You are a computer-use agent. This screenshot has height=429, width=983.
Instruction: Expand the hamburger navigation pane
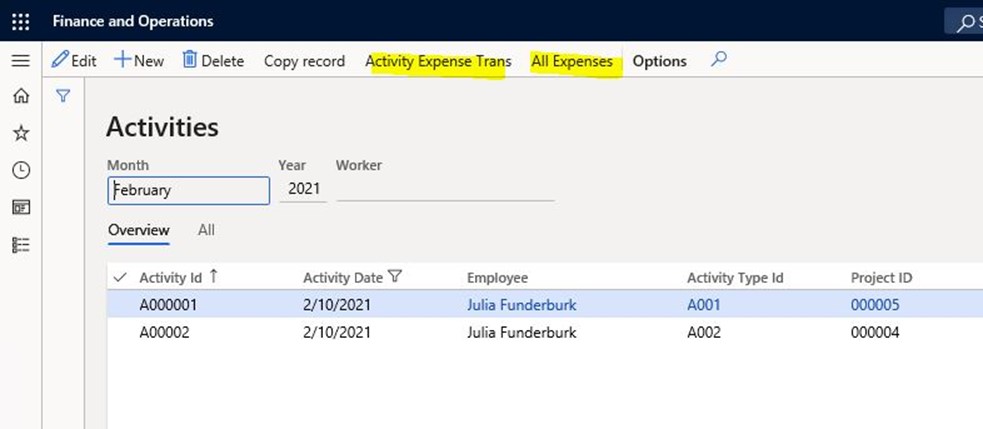[21, 61]
